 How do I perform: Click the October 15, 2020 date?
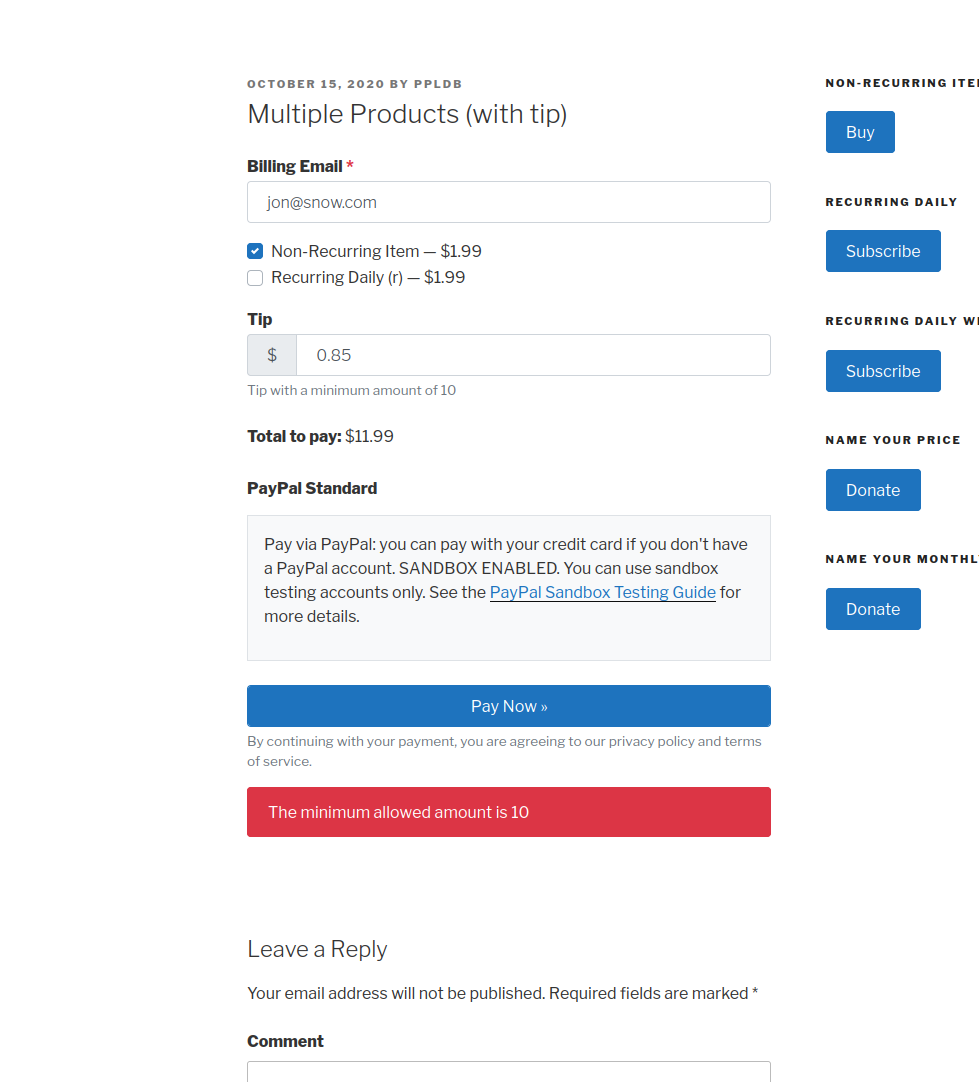click(x=315, y=84)
